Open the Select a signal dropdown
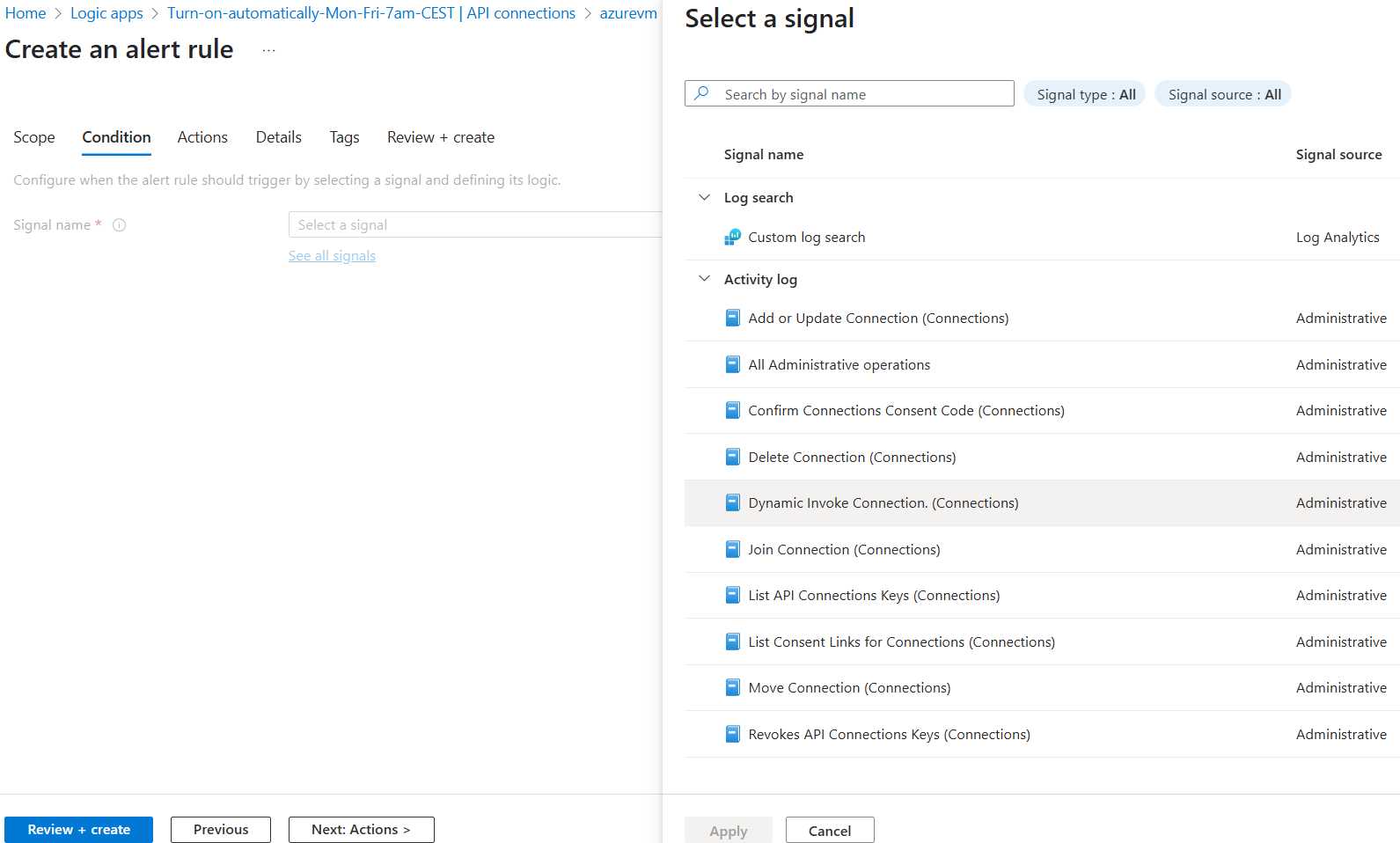 coord(475,225)
